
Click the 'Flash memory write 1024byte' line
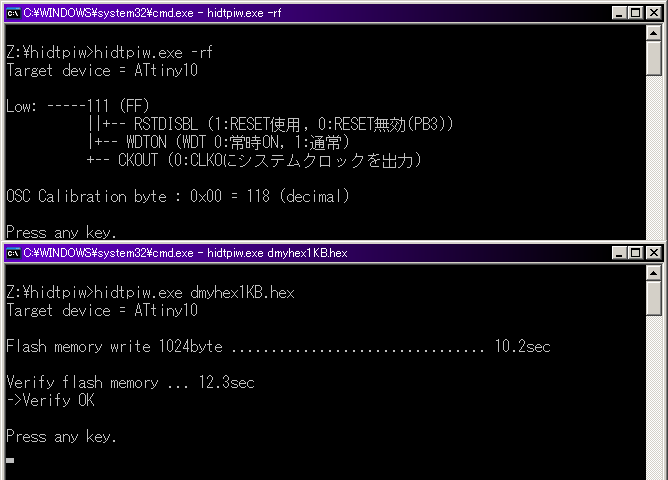click(278, 346)
